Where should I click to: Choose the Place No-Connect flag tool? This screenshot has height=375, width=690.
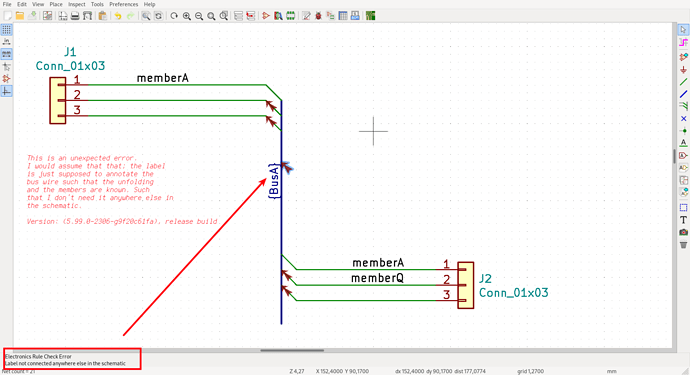tap(683, 118)
